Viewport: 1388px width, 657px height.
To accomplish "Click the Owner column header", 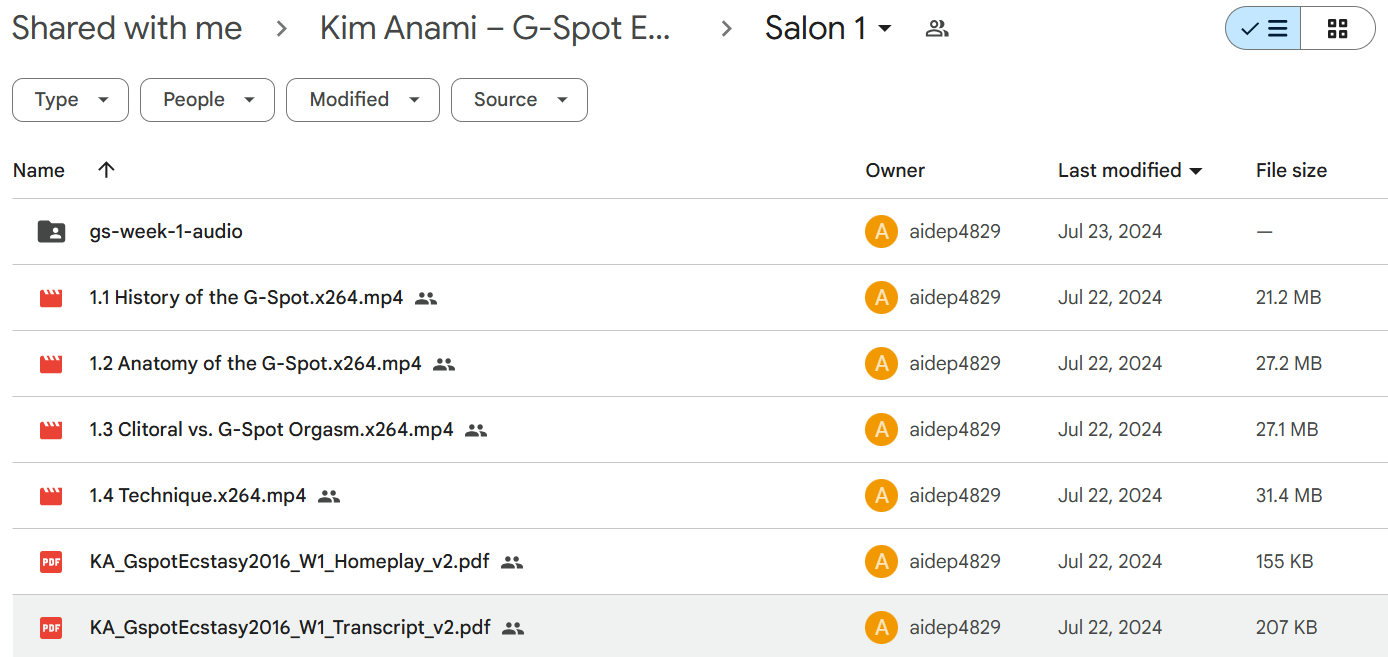I will point(895,170).
